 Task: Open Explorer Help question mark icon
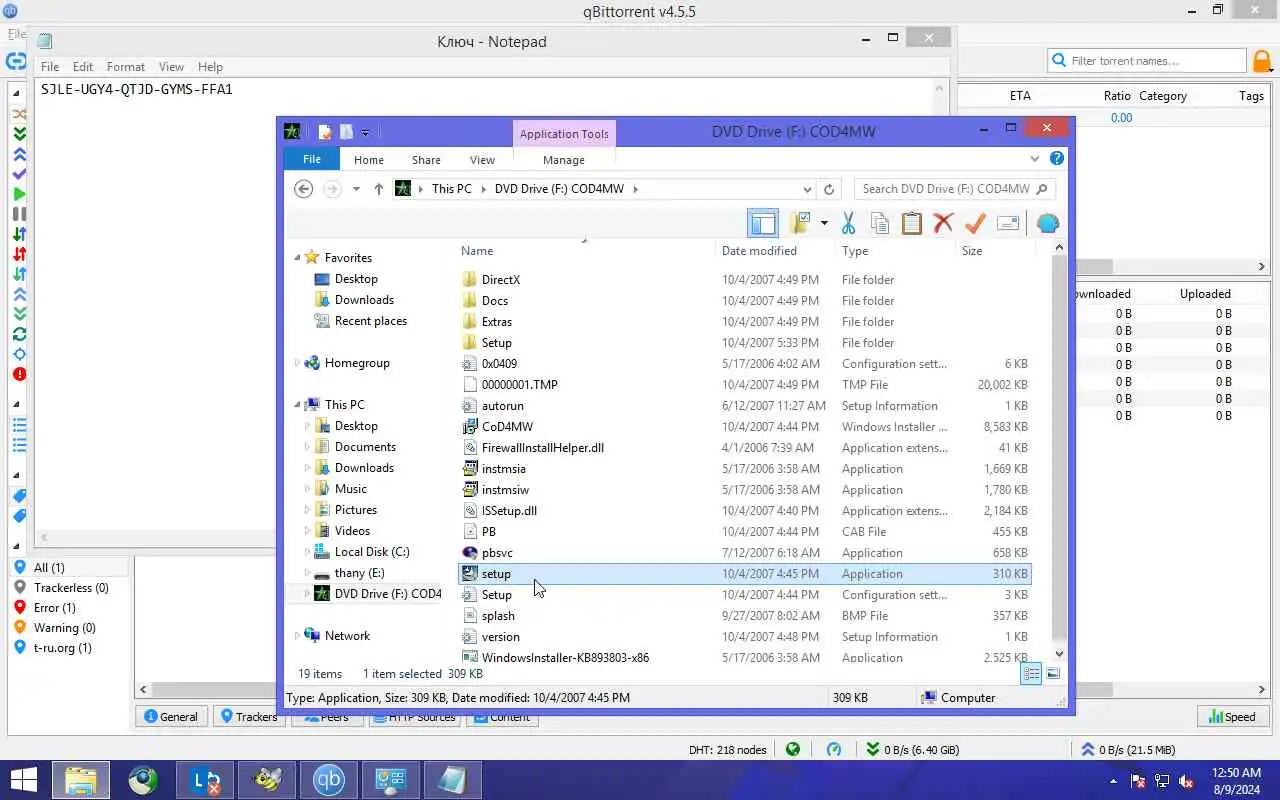pyautogui.click(x=1057, y=158)
